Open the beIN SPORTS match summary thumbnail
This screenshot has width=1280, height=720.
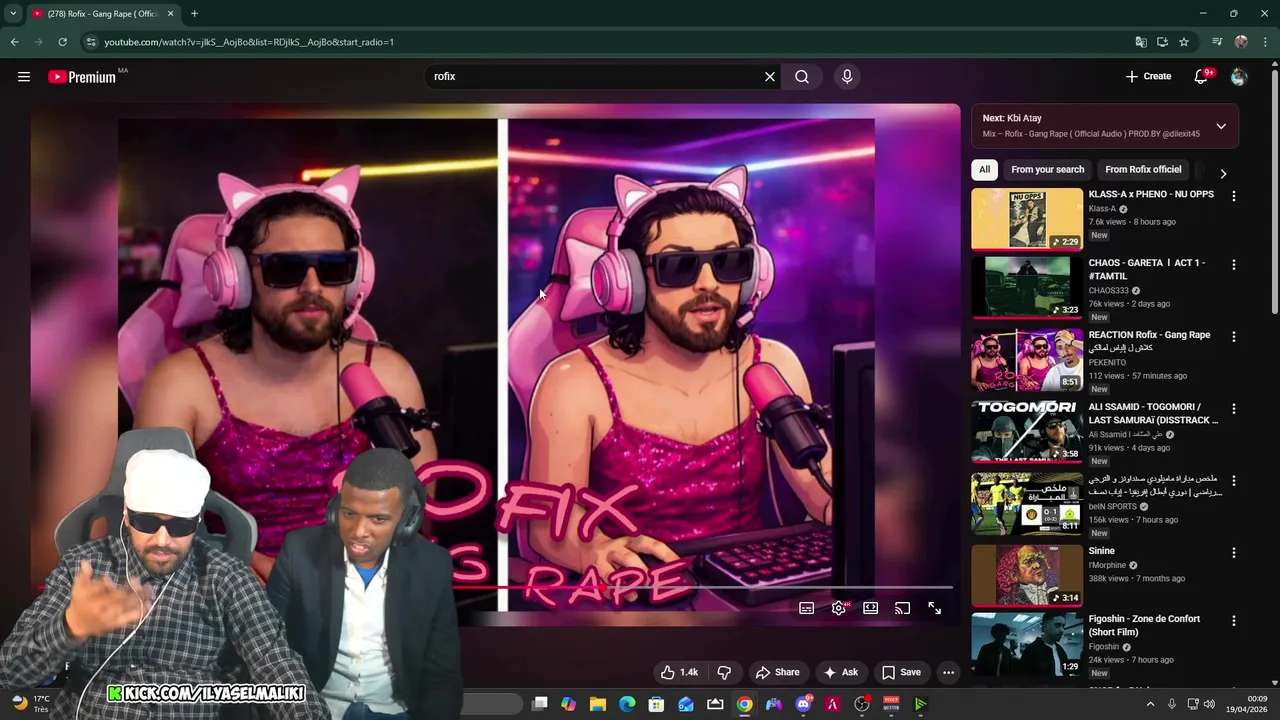[x=1027, y=504]
